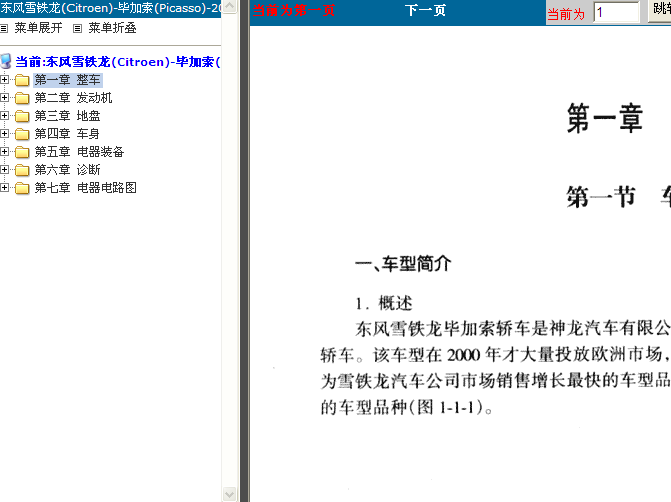
Task: Open folder icon for 第六章 诊断
Action: (x=22, y=170)
